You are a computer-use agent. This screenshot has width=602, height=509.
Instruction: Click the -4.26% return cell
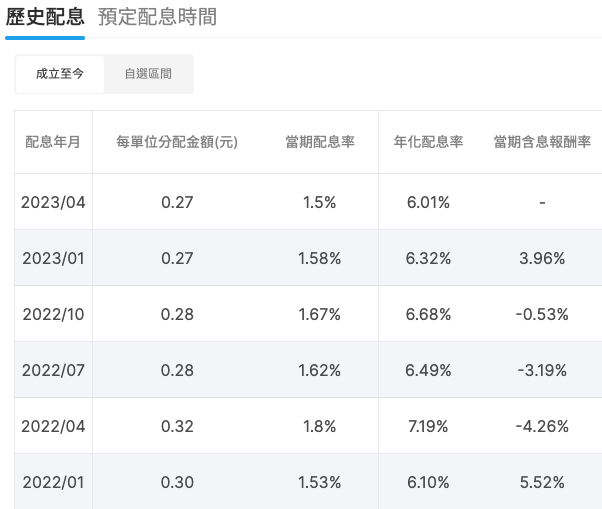542,426
